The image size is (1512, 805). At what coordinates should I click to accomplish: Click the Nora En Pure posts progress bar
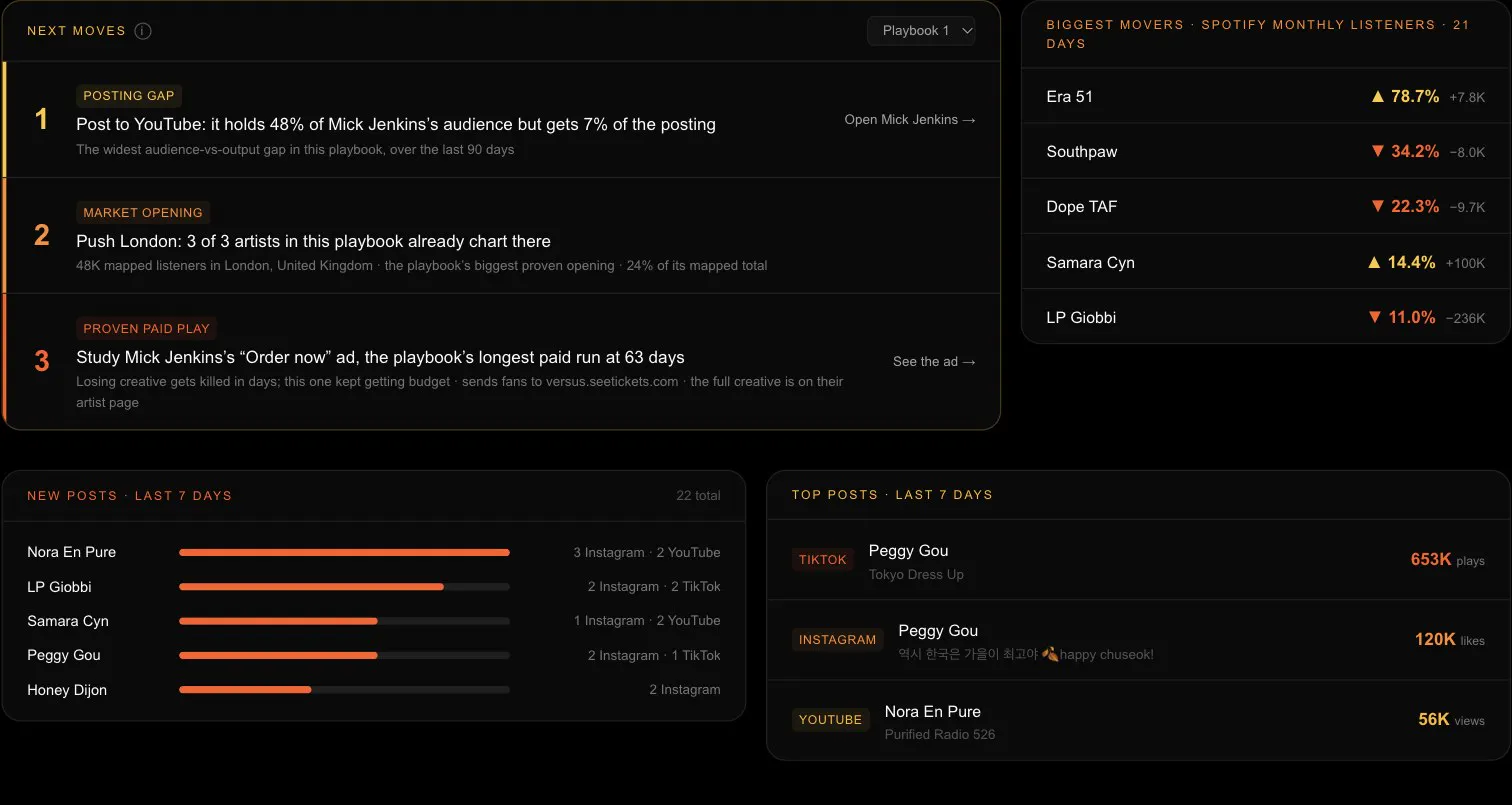pyautogui.click(x=344, y=552)
